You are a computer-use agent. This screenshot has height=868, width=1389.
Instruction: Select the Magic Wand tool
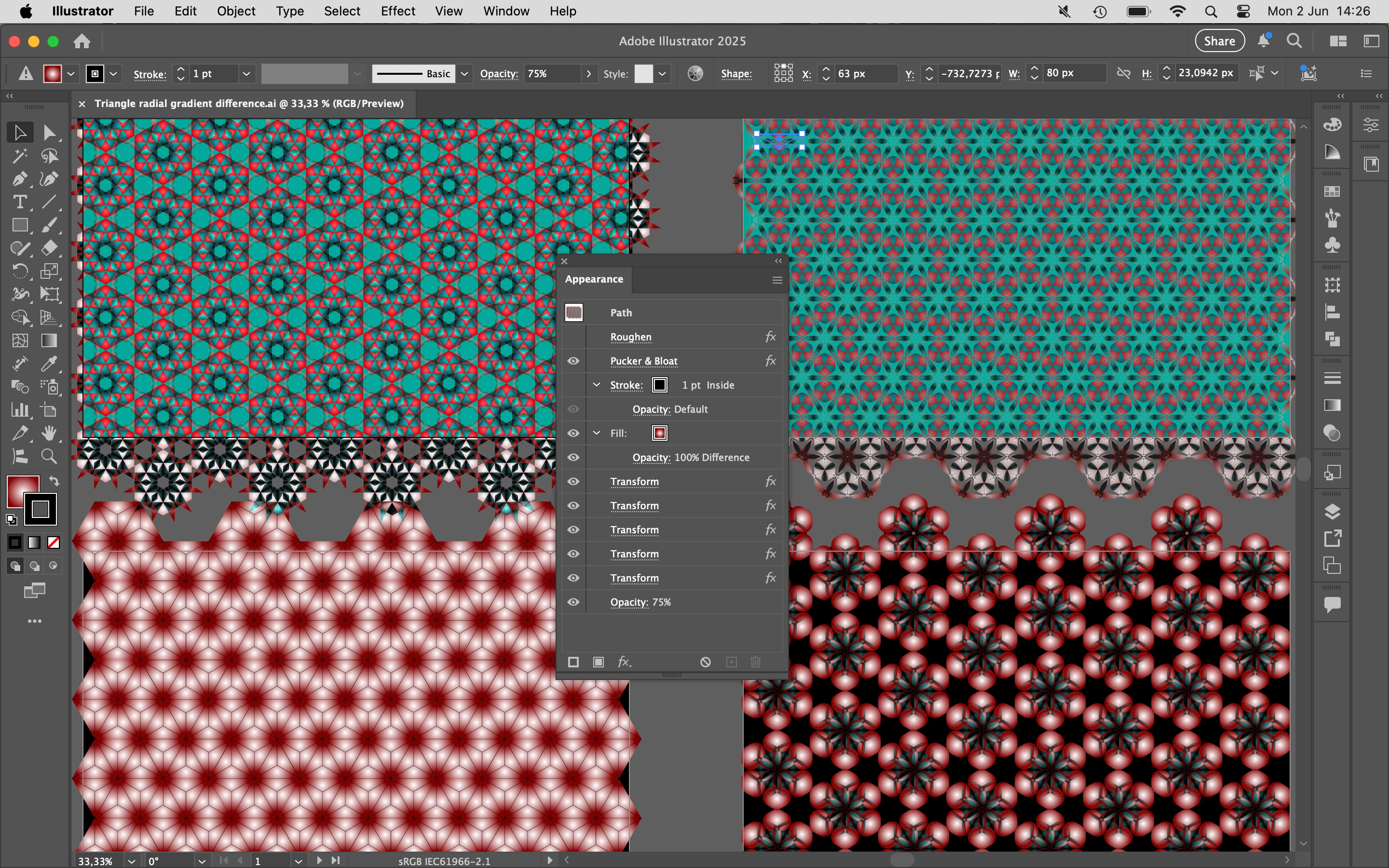pos(19,156)
